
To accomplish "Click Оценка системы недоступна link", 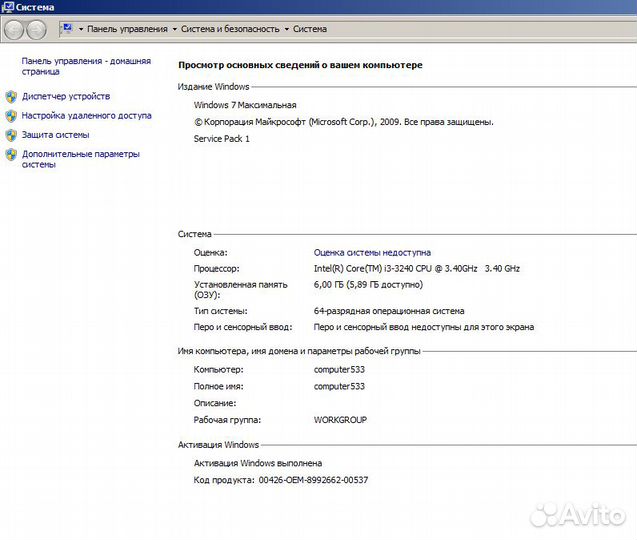I will 372,252.
